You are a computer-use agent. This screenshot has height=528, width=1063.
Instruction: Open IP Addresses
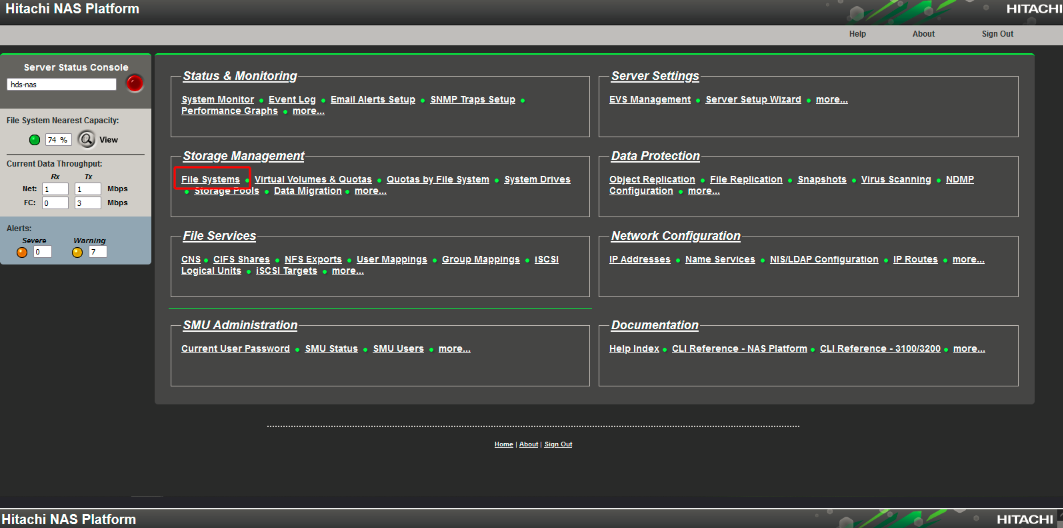point(640,260)
